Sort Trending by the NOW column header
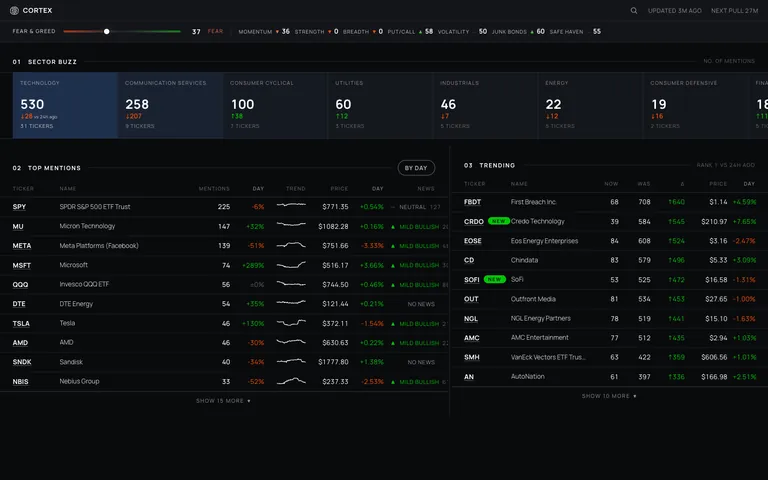The height and width of the screenshot is (480, 768). [x=611, y=184]
